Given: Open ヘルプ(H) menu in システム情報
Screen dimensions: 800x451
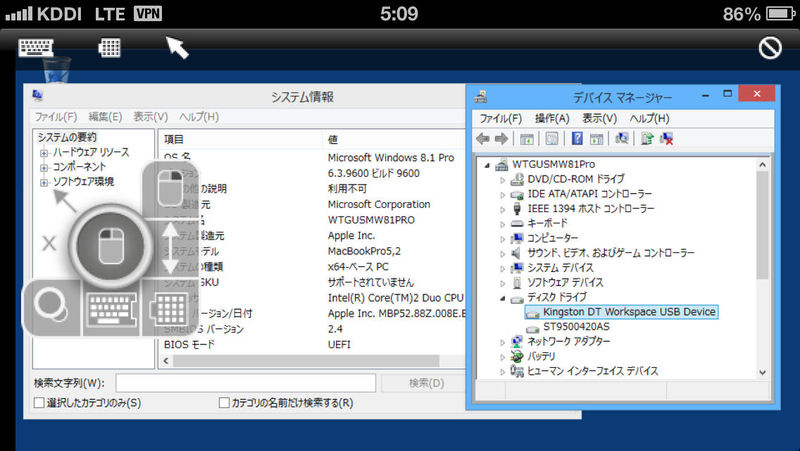Looking at the screenshot, I should click(199, 117).
